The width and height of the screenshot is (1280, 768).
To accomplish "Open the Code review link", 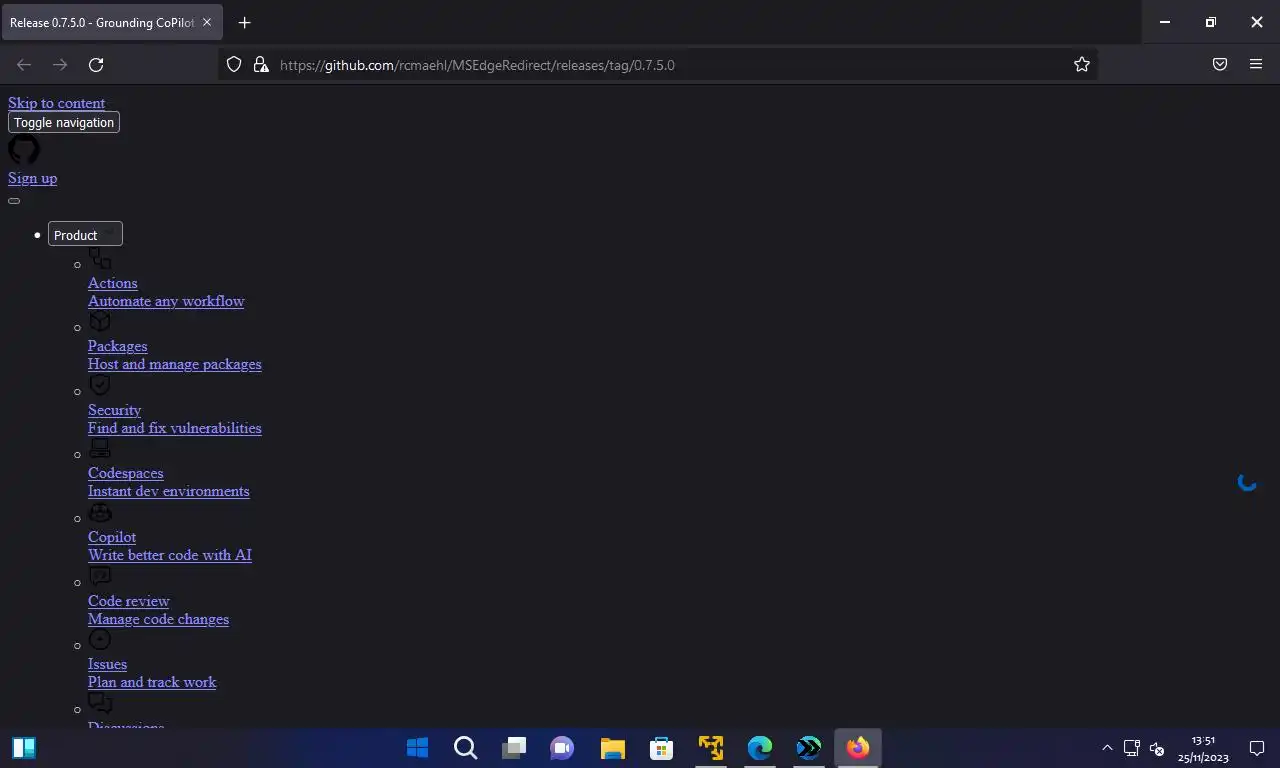I will [129, 601].
